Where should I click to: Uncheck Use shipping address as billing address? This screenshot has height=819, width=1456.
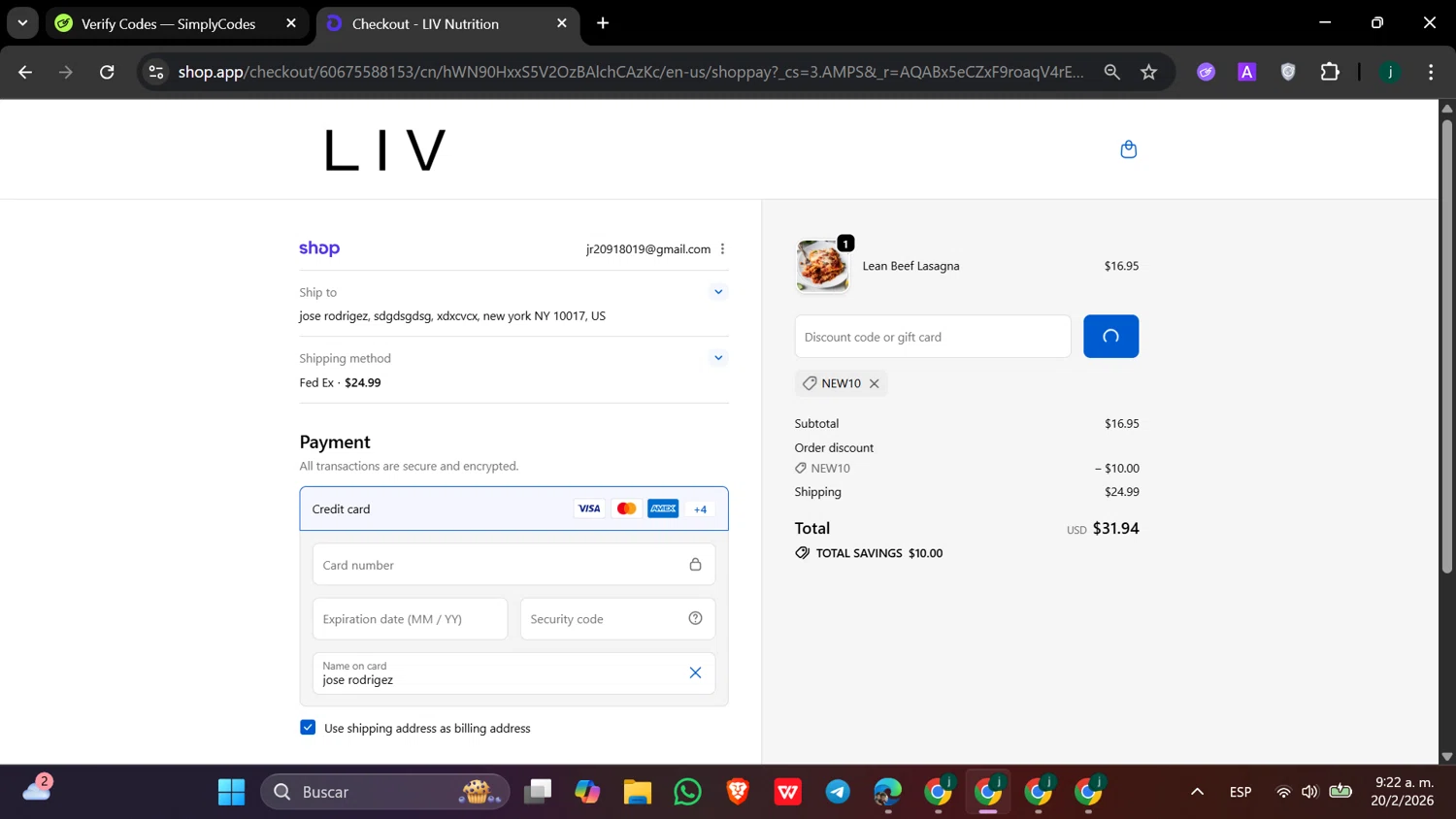pyautogui.click(x=308, y=728)
